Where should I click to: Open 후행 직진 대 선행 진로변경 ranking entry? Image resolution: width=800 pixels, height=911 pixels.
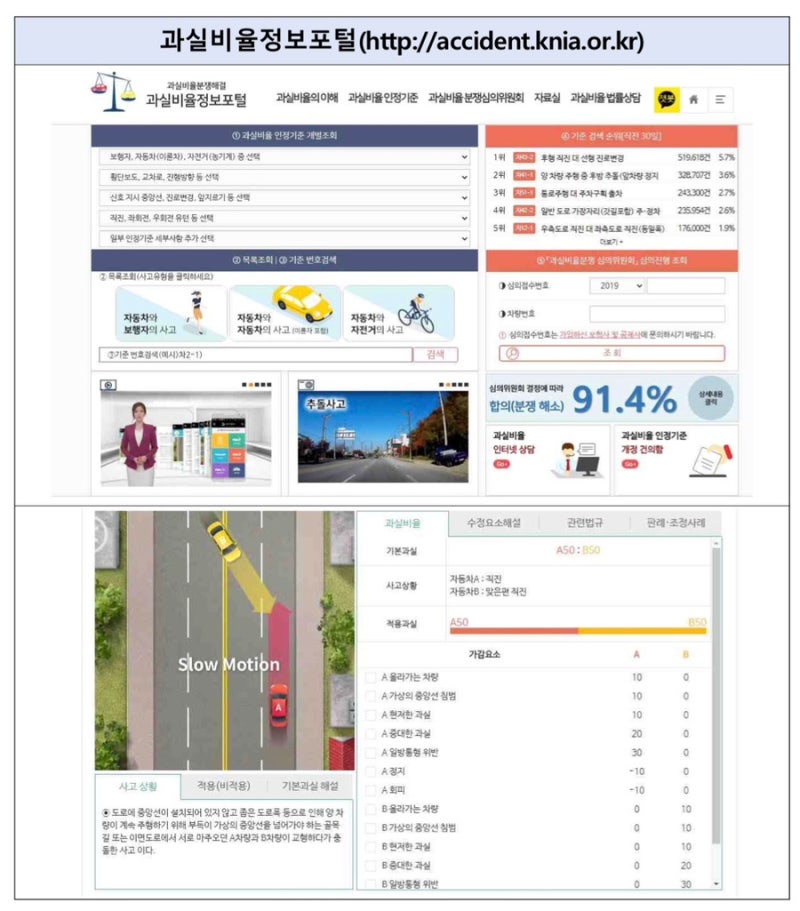pyautogui.click(x=582, y=158)
